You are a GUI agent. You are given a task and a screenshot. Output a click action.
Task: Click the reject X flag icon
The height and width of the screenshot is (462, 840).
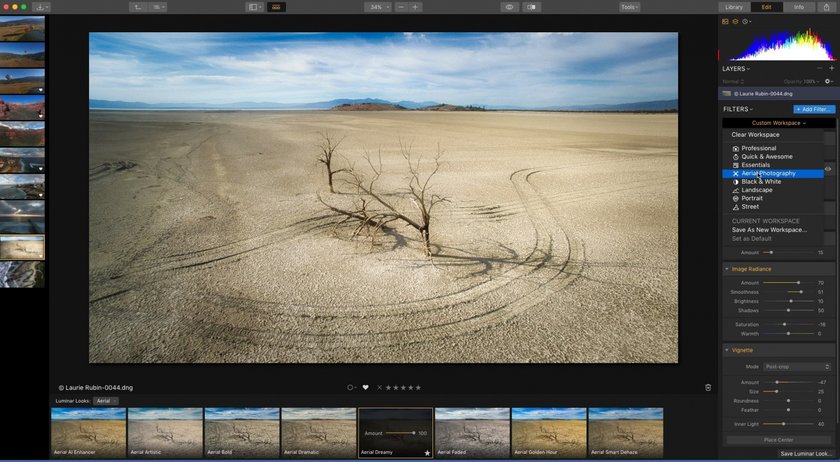pyautogui.click(x=379, y=388)
